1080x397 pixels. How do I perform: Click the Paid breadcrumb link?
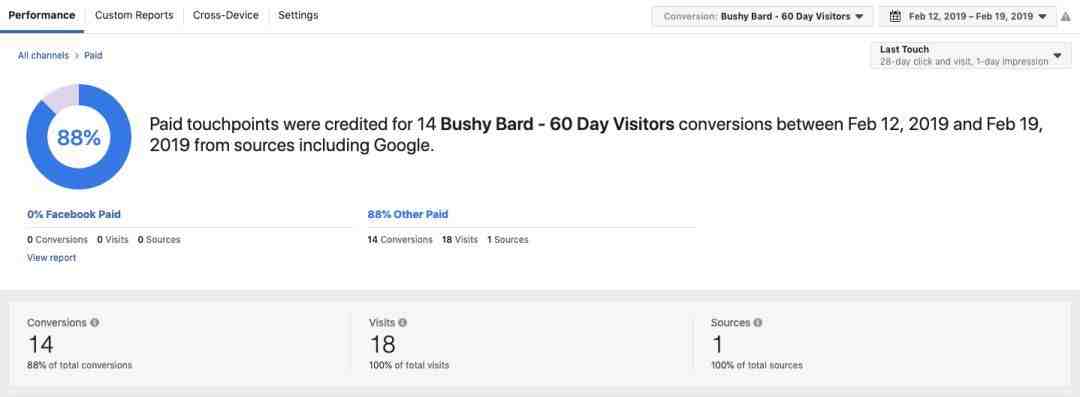(x=94, y=55)
